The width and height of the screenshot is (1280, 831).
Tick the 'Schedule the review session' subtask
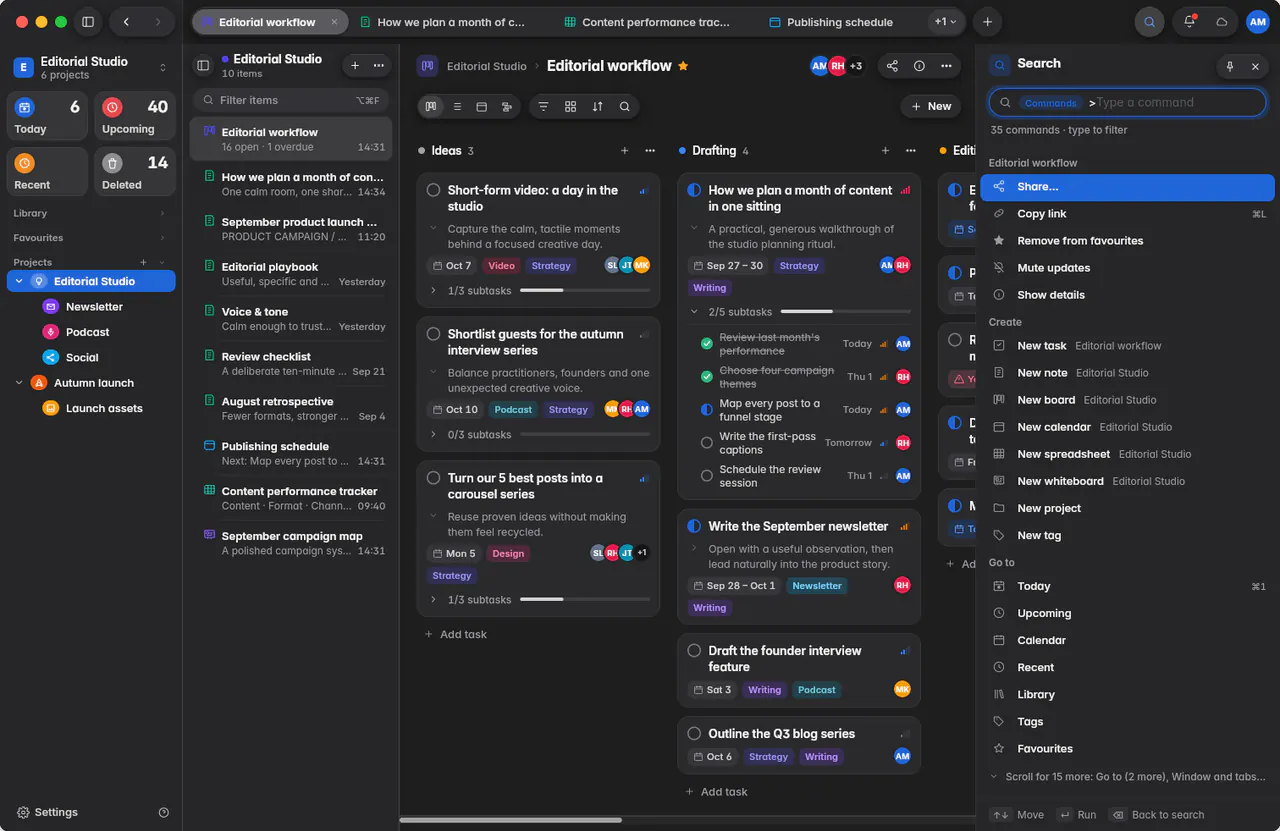click(707, 476)
